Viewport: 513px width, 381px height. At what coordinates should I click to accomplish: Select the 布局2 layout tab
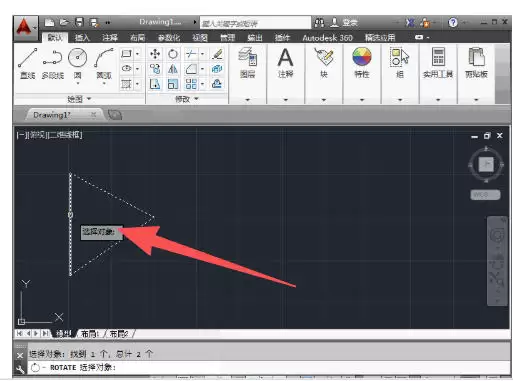click(119, 334)
